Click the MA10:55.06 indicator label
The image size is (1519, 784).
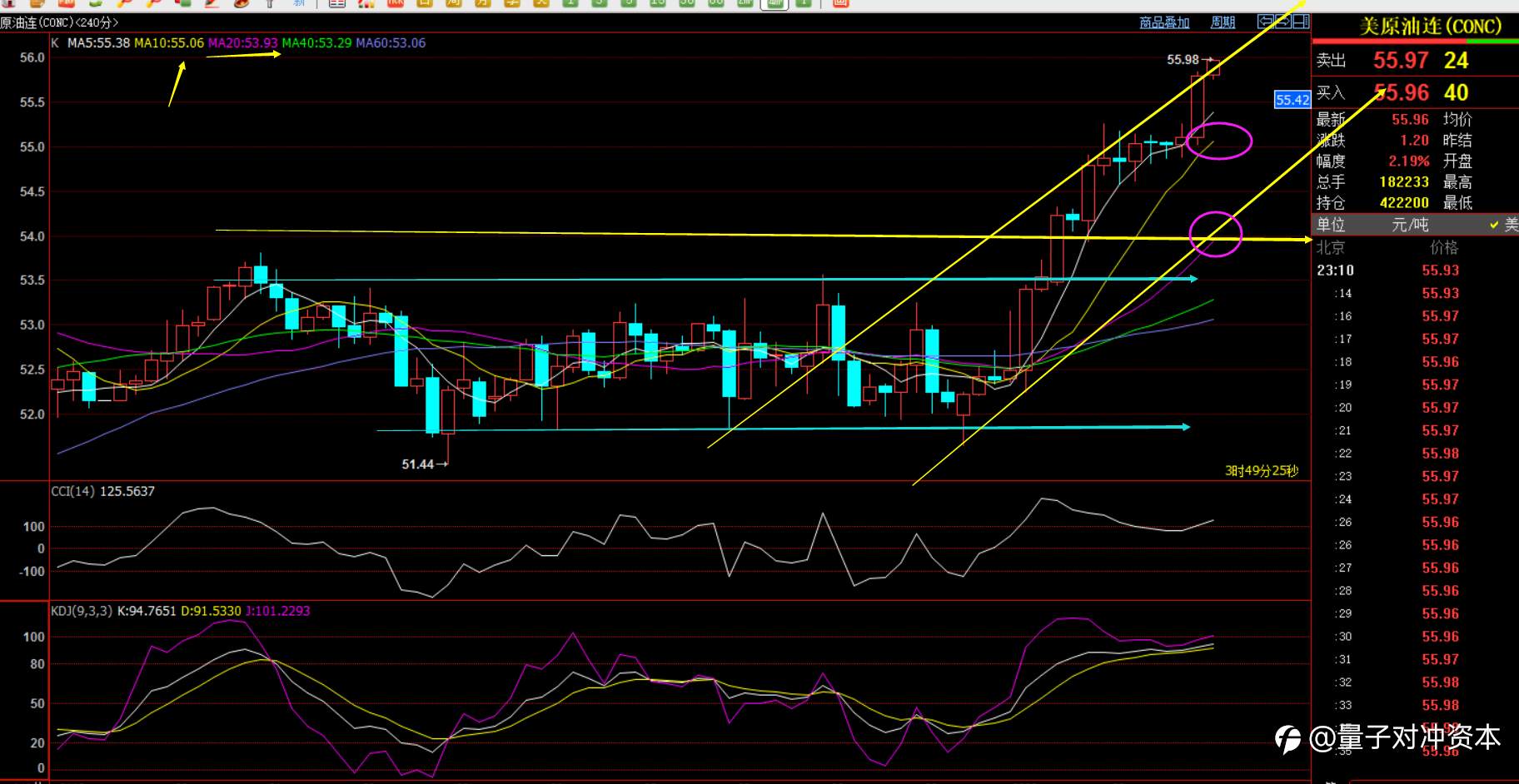tap(169, 43)
